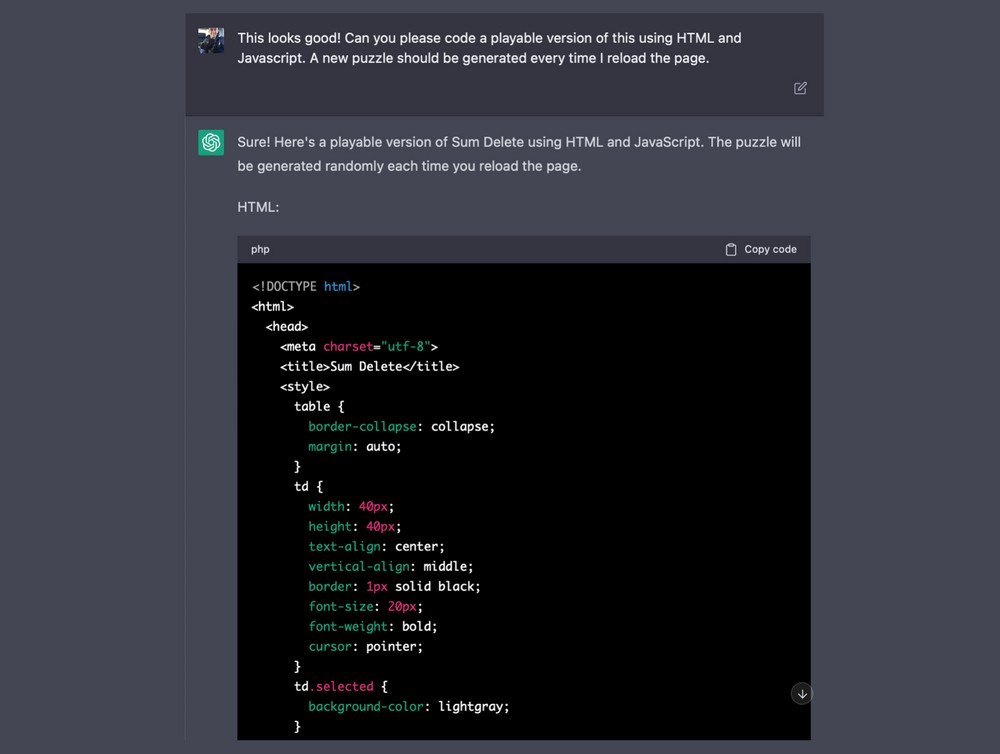Click the td.selected selector line
The height and width of the screenshot is (754, 1000).
(x=340, y=687)
